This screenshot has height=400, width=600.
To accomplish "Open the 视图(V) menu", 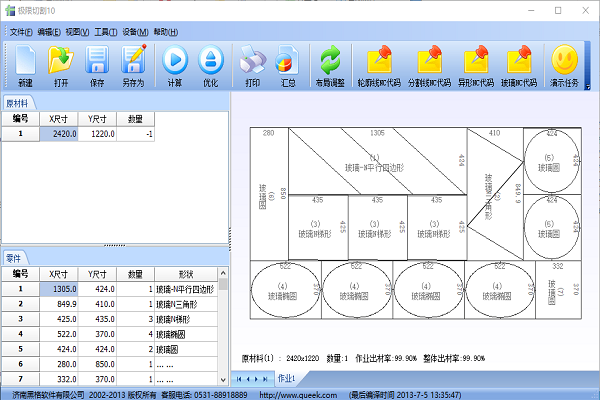I will click(x=77, y=32).
